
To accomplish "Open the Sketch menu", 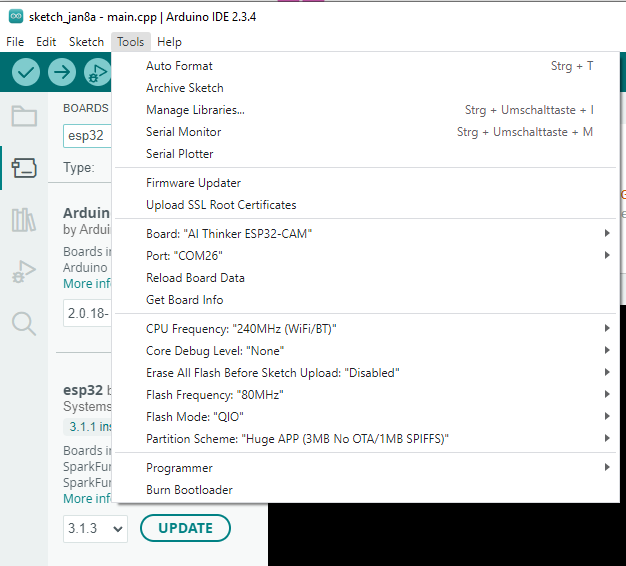I will [x=86, y=42].
